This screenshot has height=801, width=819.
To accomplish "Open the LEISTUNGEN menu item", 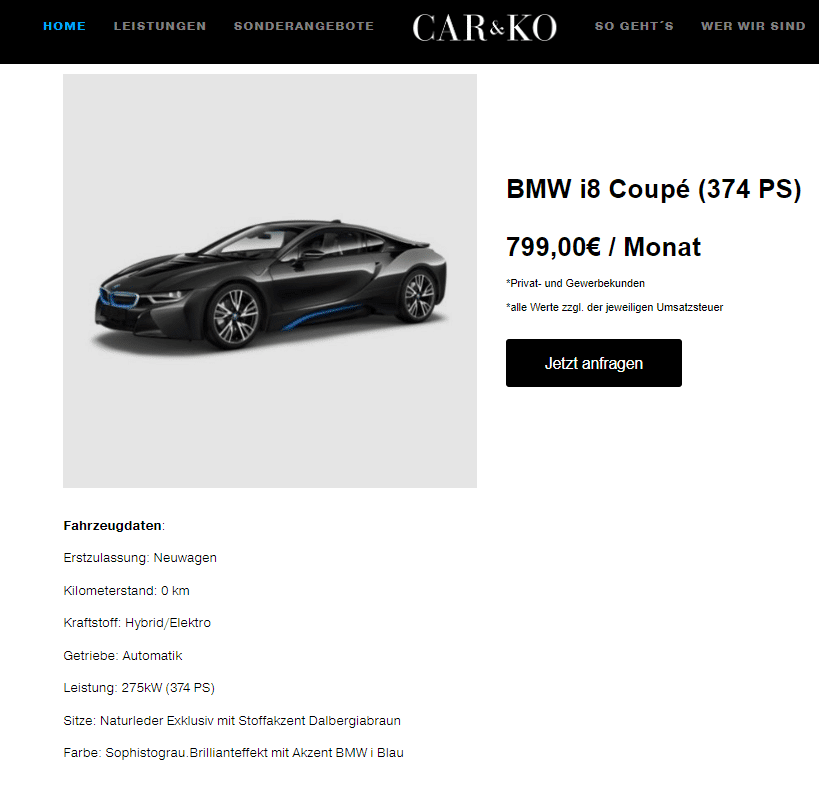I will click(x=160, y=26).
